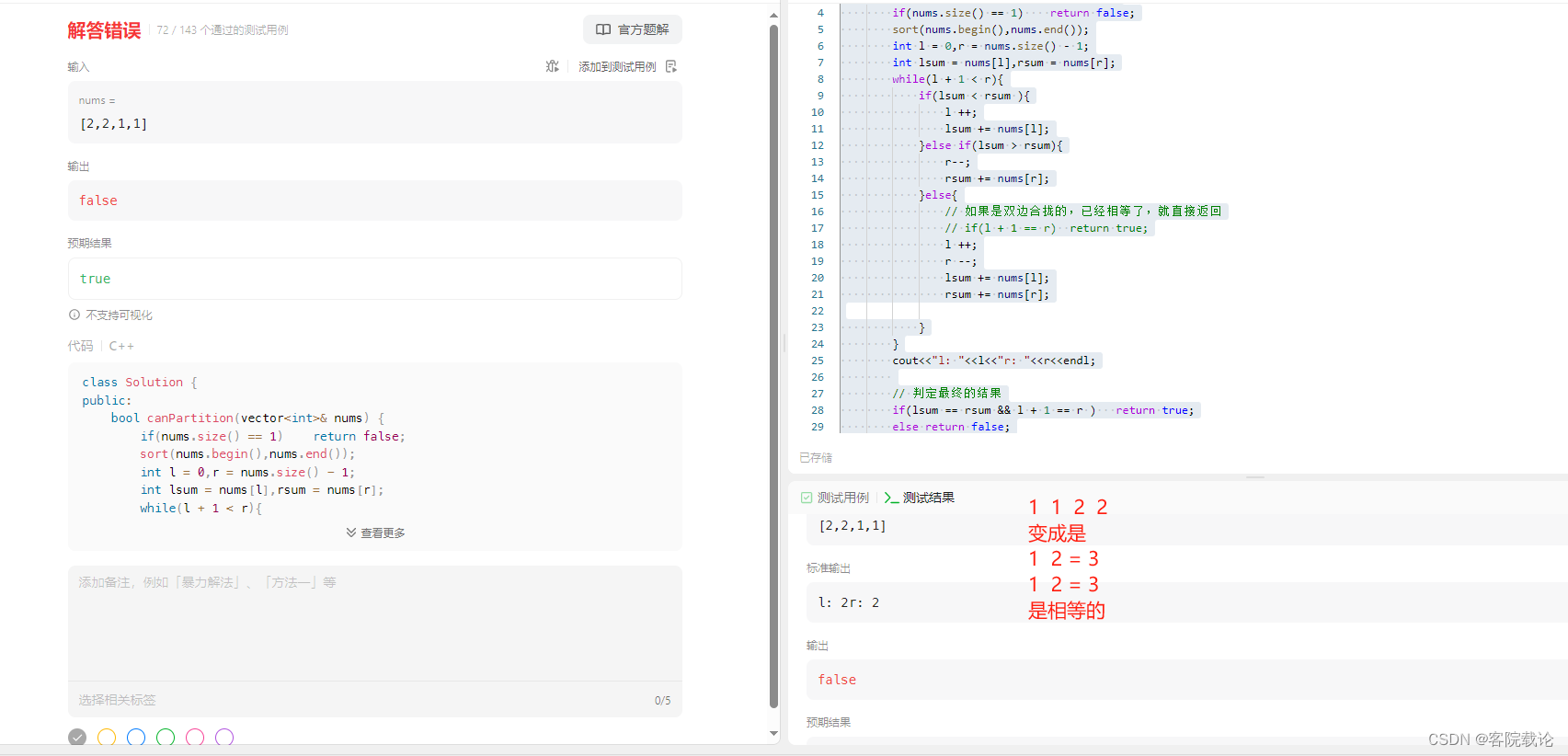Click the C++ language label
The image size is (1568, 756).
(121, 346)
